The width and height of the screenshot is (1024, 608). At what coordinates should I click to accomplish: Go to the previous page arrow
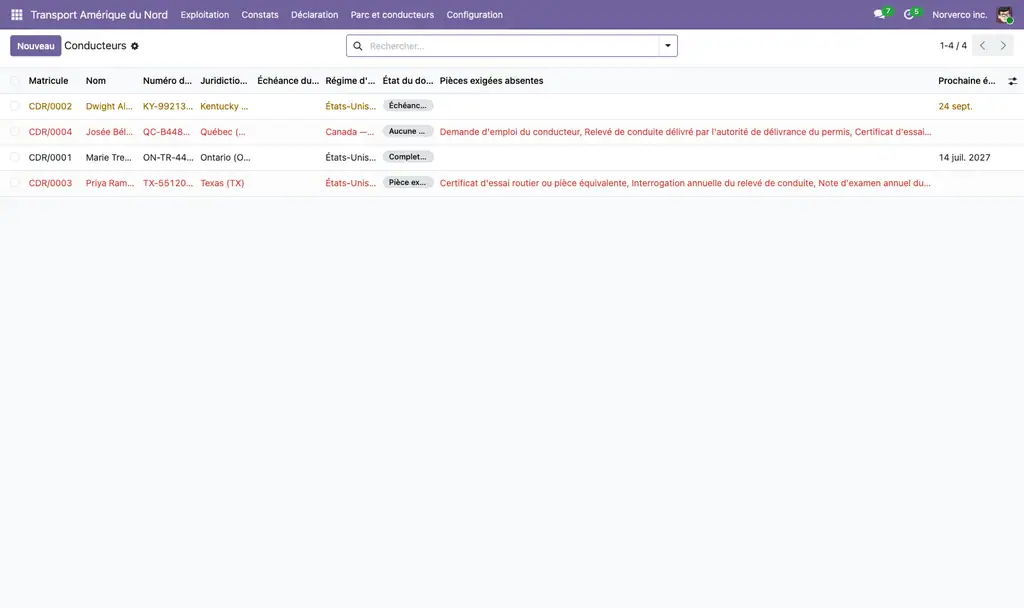(x=982, y=46)
